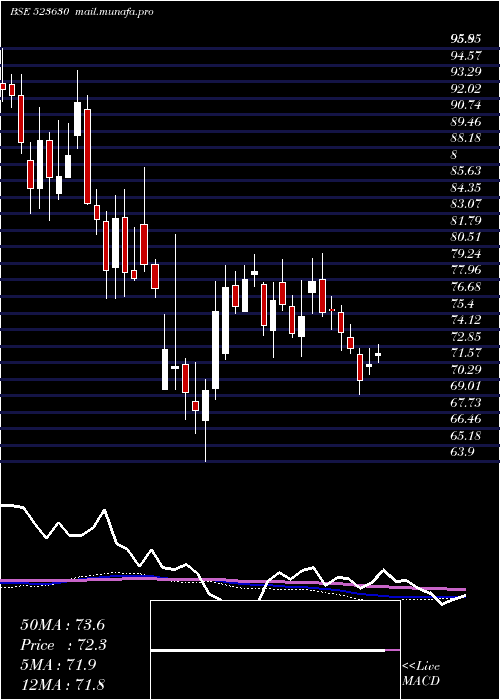Click the 50MA : 73.6 readout

(62, 625)
